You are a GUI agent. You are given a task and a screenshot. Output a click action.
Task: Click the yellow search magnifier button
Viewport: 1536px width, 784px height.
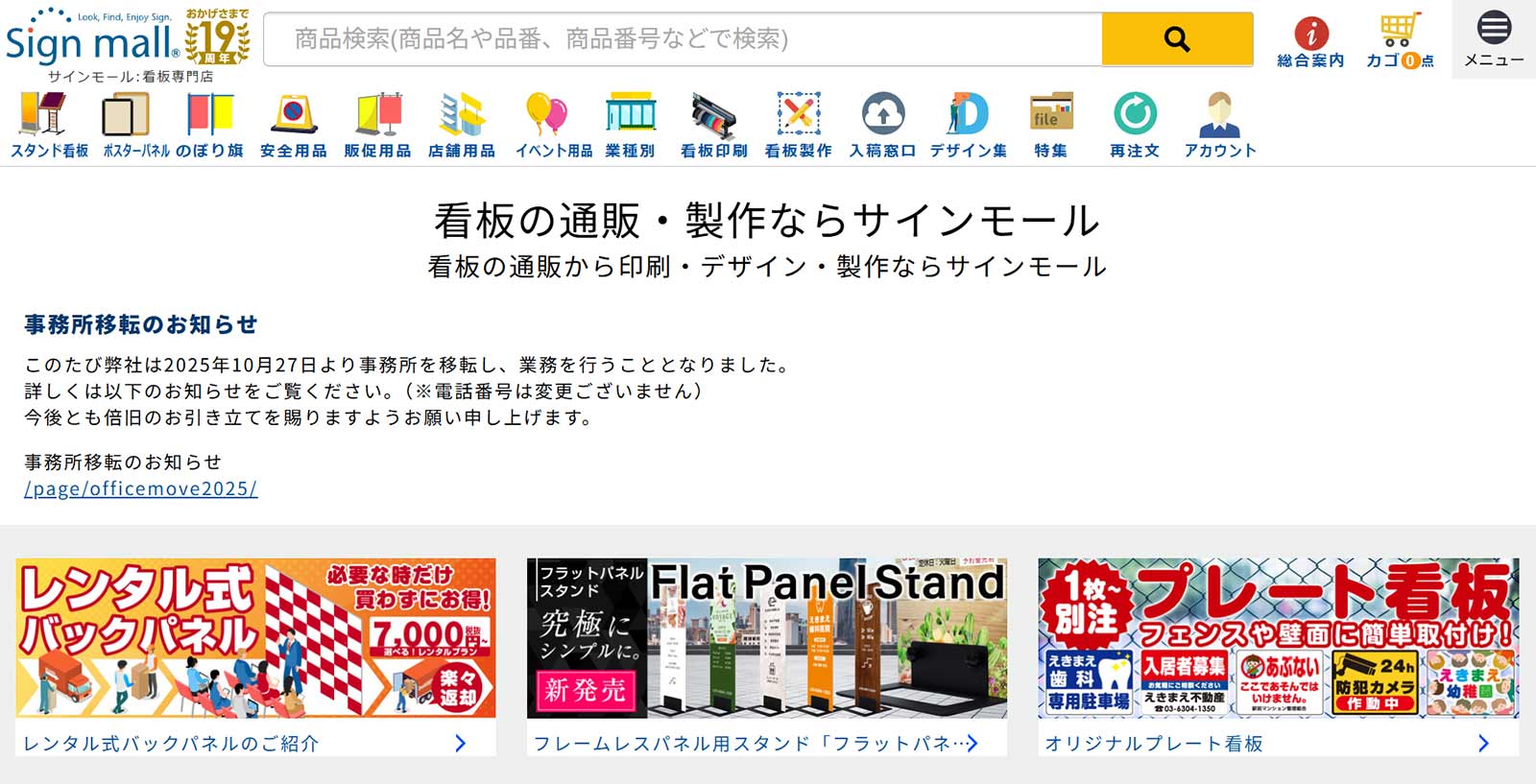(1177, 39)
